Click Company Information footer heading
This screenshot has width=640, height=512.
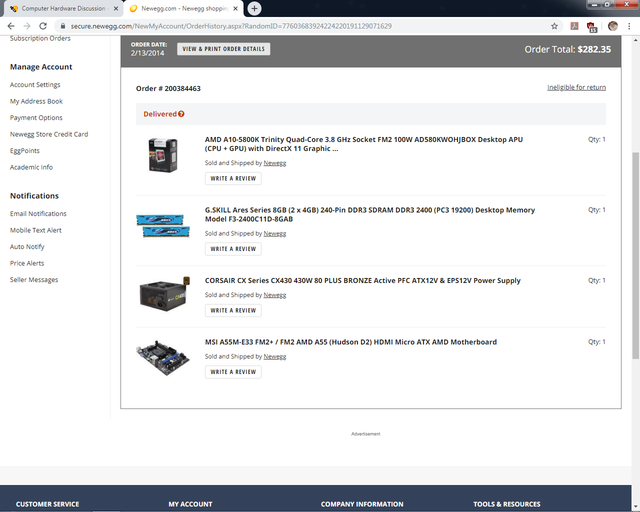click(x=362, y=504)
